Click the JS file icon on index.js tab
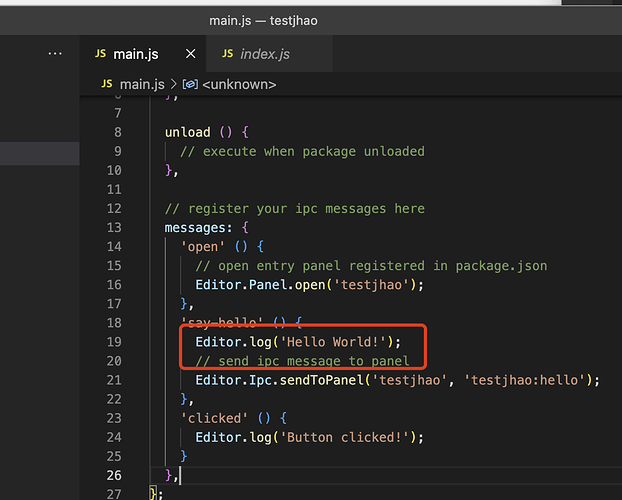Screen dimensions: 622x500 point(228,54)
